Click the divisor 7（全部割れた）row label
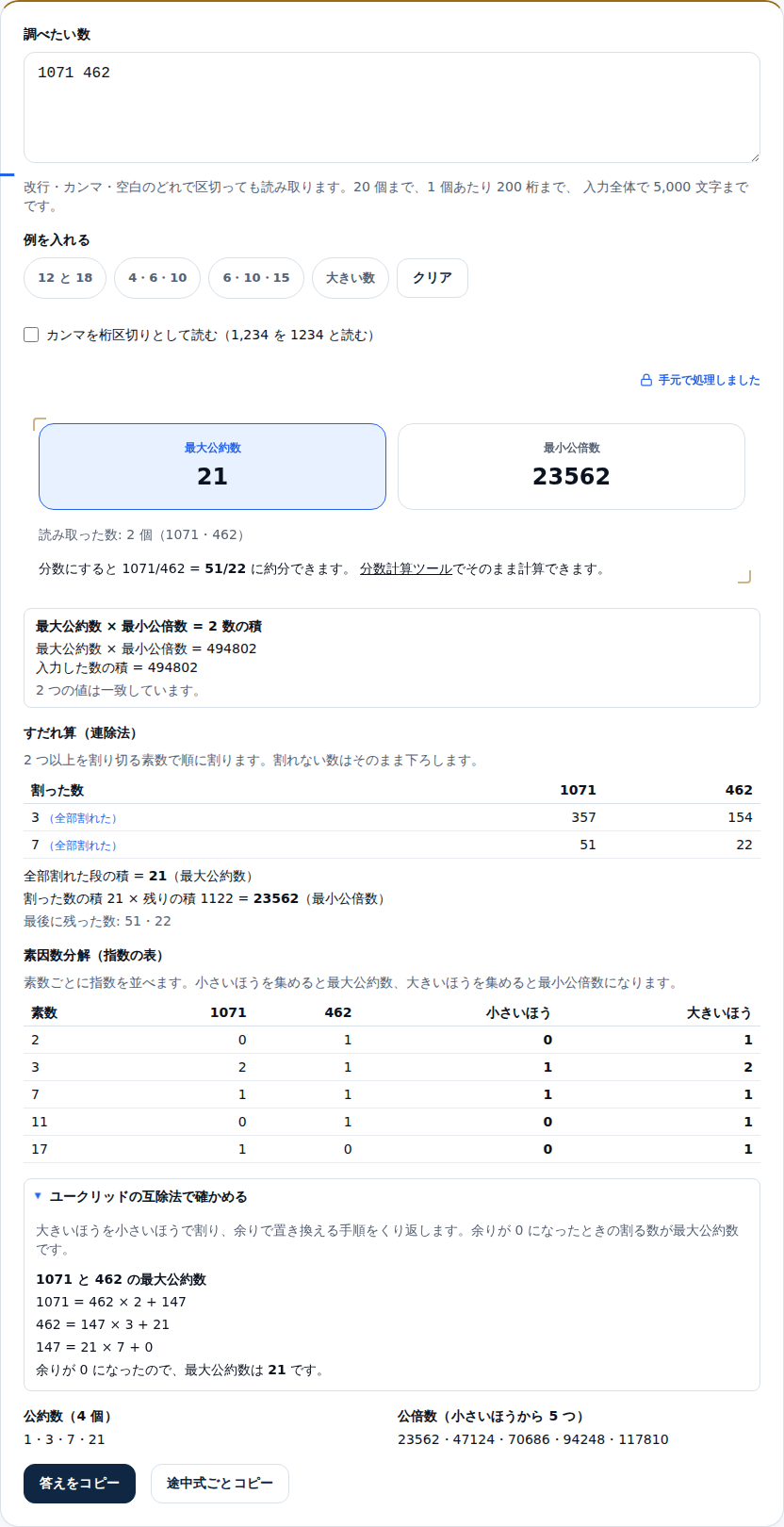Screen dimensions: 784x1527 [74, 846]
